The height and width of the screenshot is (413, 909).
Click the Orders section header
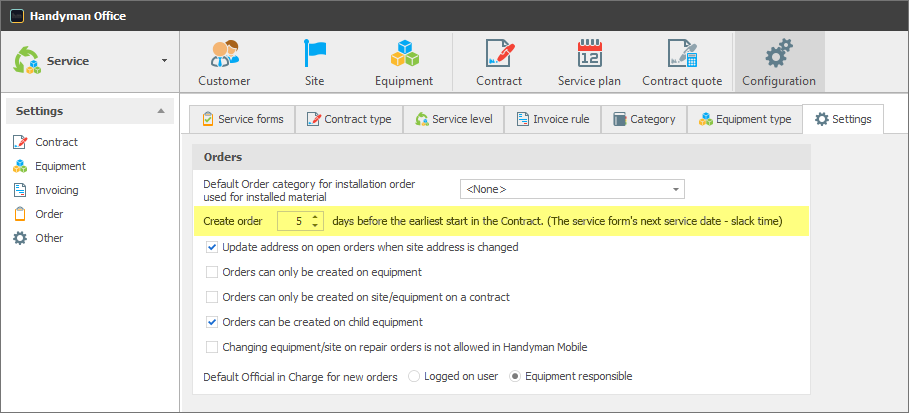501,157
